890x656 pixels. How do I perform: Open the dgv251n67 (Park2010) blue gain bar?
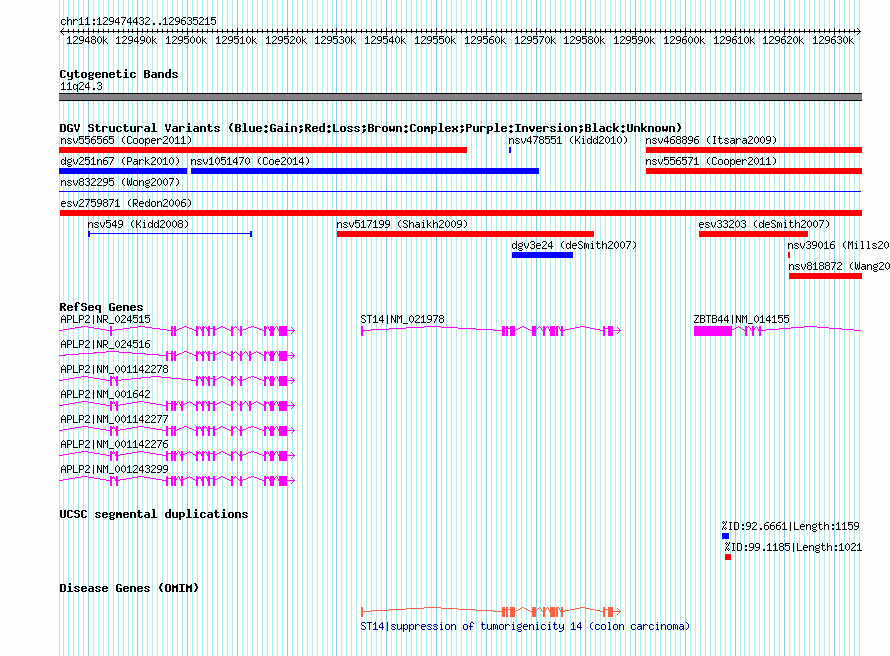point(123,171)
